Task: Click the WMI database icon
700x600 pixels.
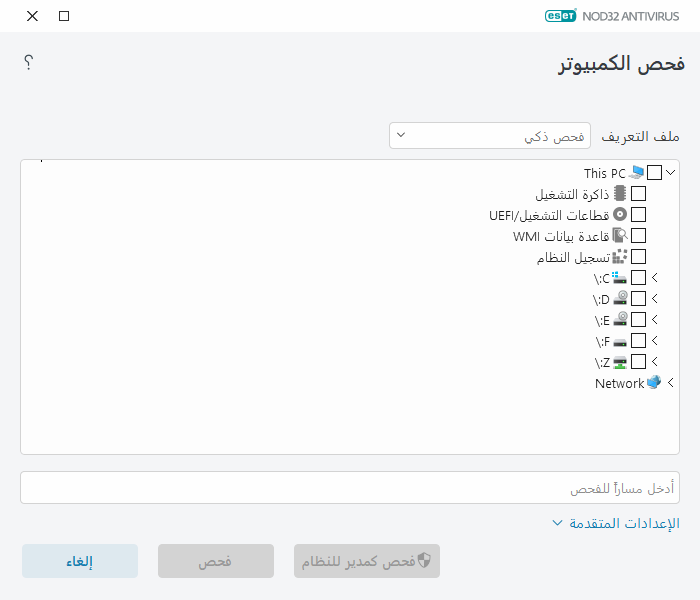Action: point(620,235)
